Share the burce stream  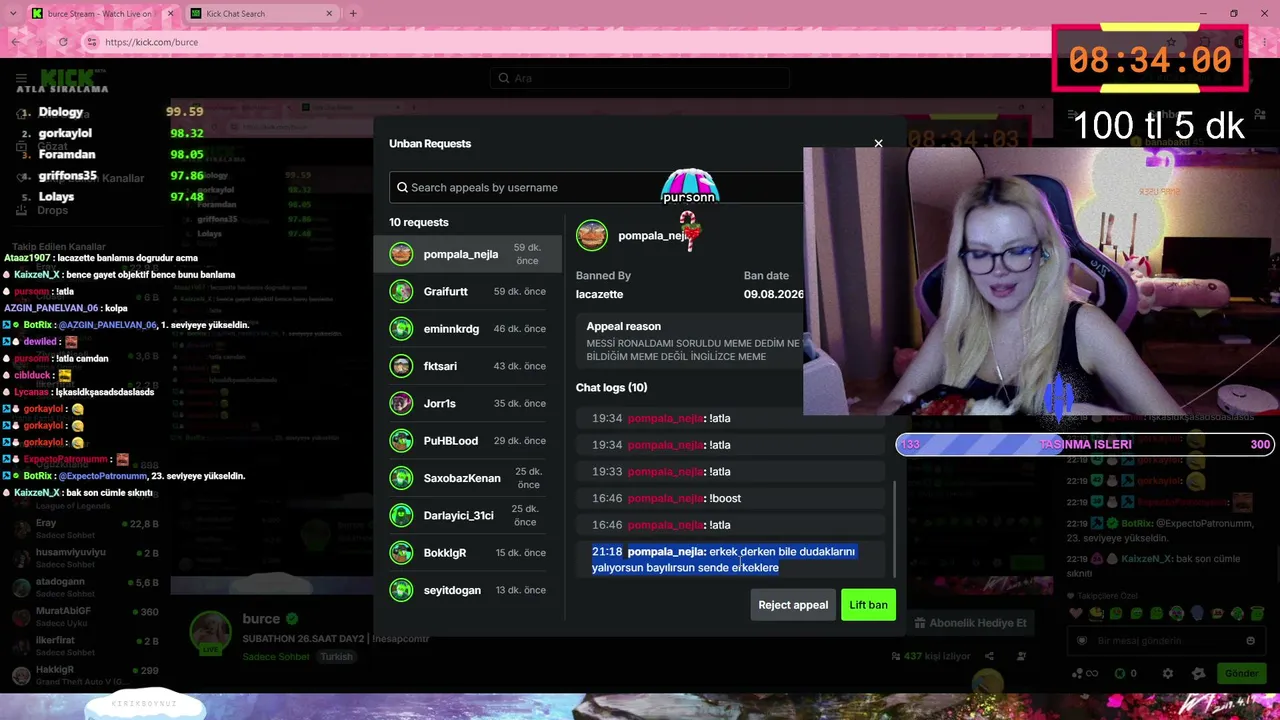(989, 656)
